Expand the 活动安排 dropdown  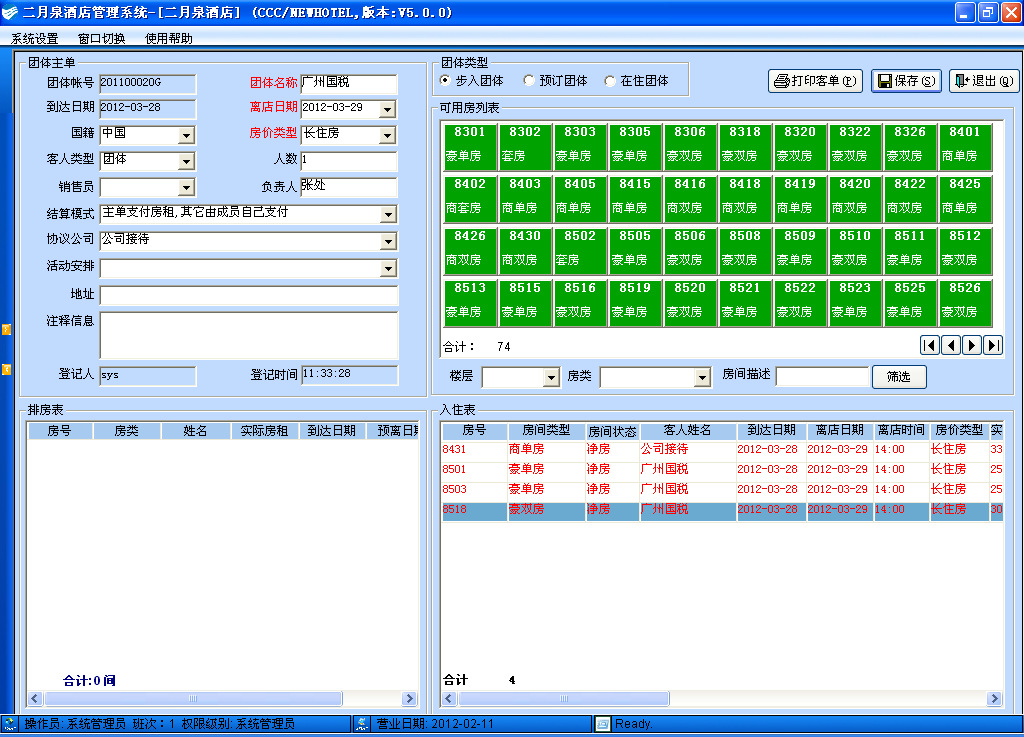388,268
